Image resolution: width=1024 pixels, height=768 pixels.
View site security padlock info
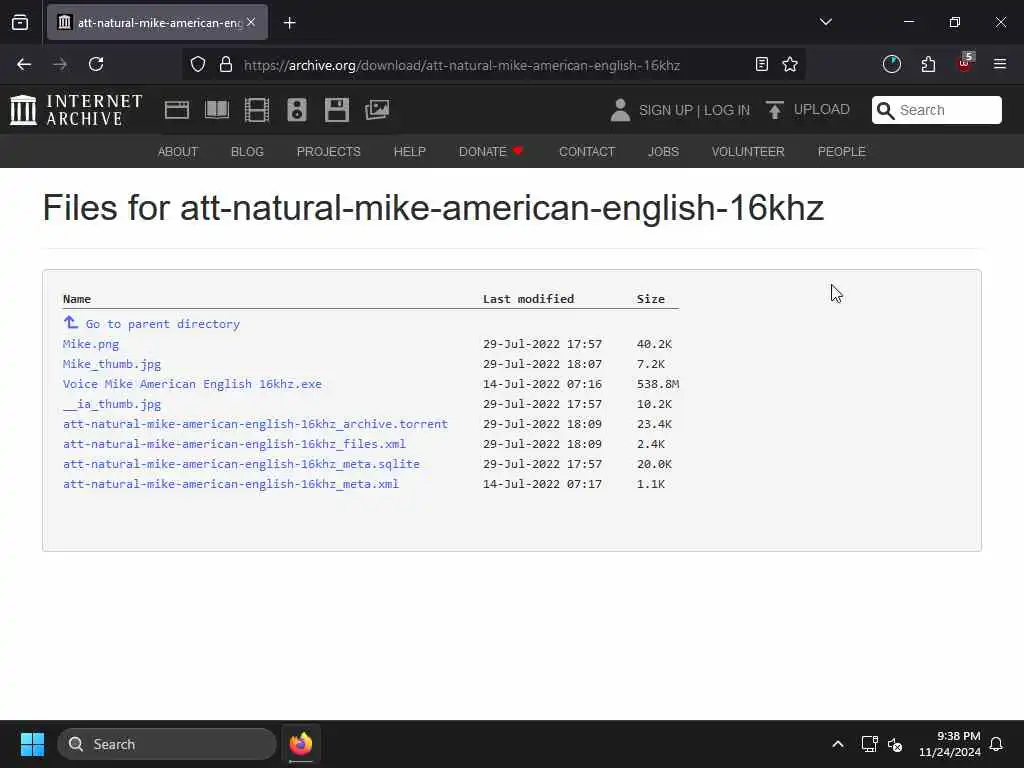pyautogui.click(x=226, y=64)
